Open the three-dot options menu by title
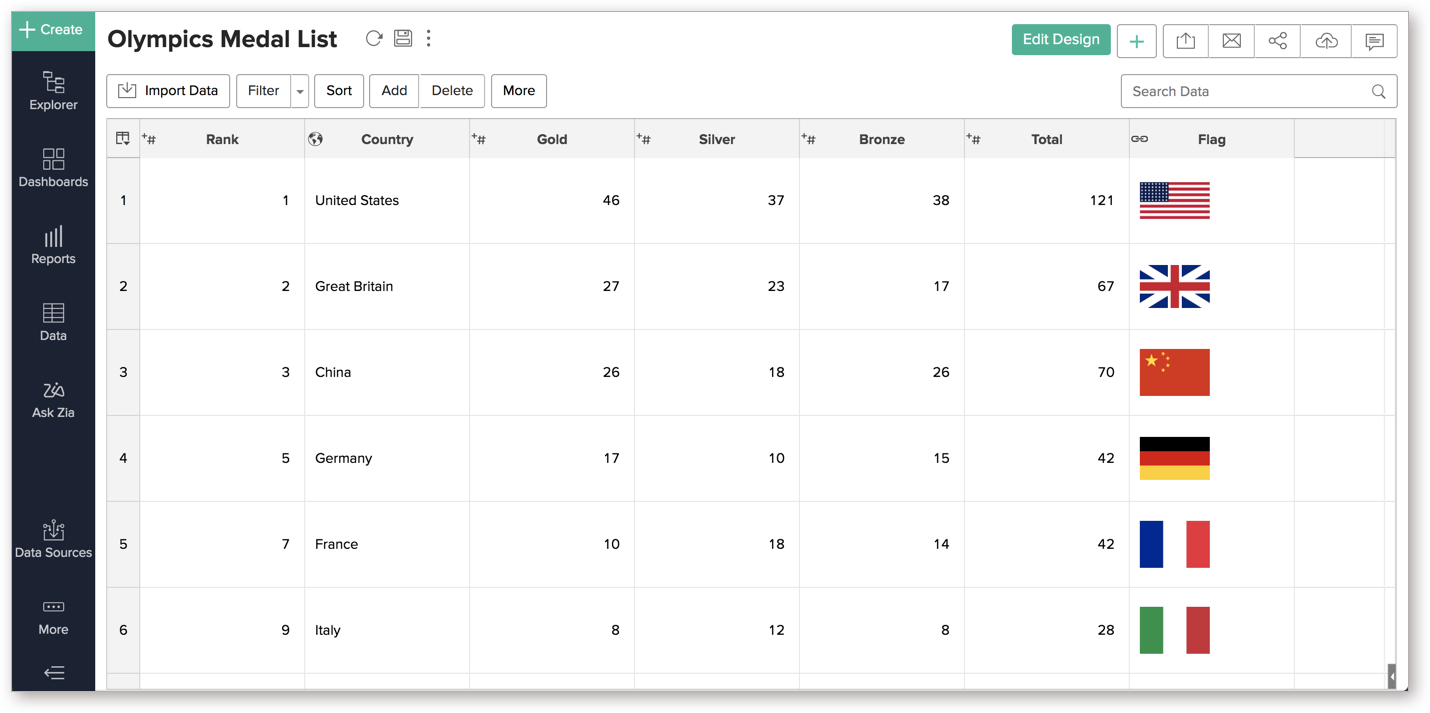1430x713 pixels. tap(429, 38)
